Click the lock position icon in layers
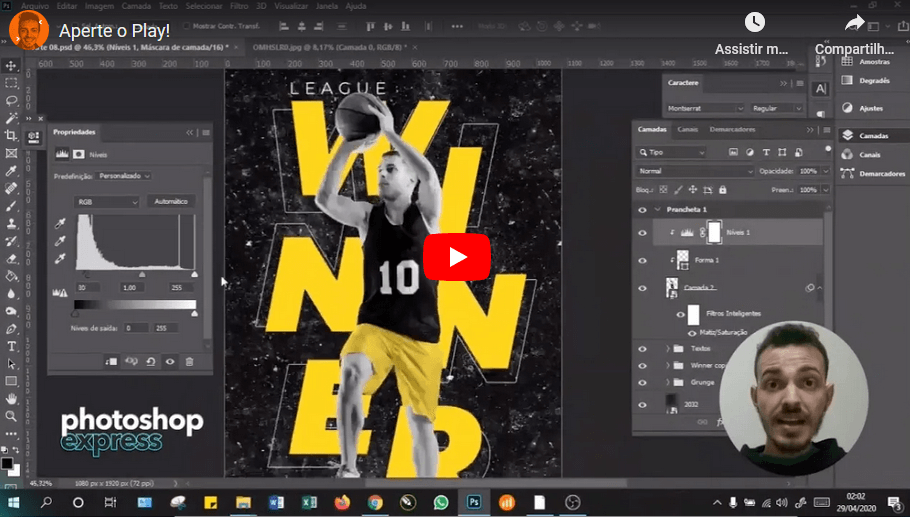The height and width of the screenshot is (517, 910). 692,190
